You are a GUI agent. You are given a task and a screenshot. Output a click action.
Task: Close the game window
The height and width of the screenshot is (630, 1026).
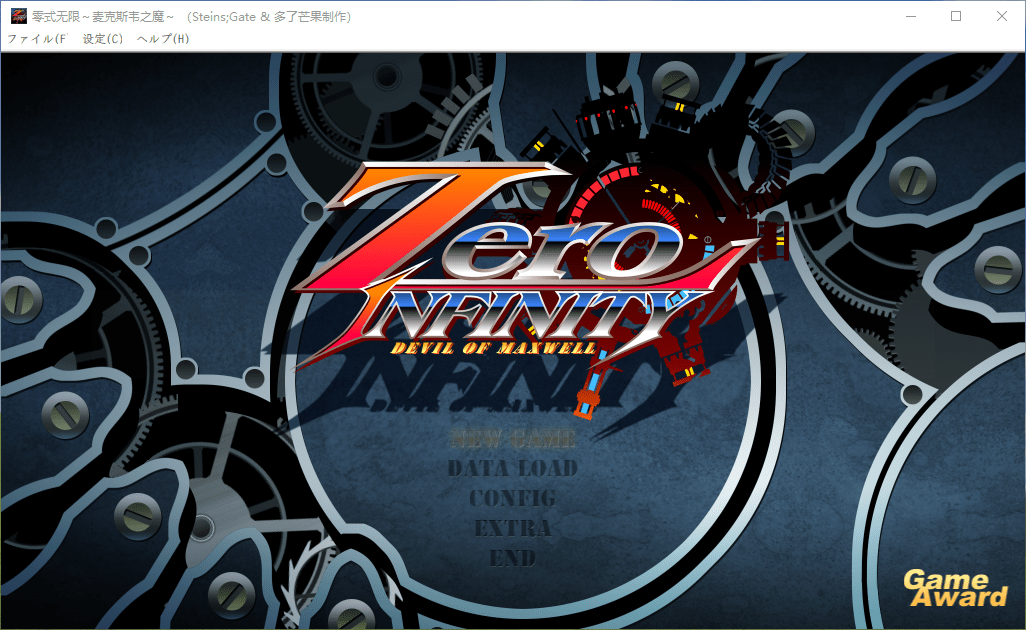pos(1001,16)
